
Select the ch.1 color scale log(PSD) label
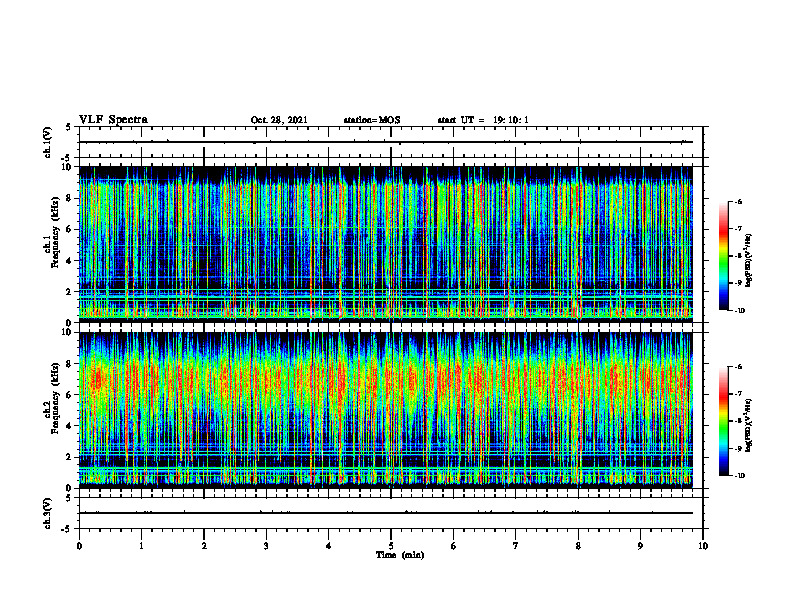coord(750,260)
